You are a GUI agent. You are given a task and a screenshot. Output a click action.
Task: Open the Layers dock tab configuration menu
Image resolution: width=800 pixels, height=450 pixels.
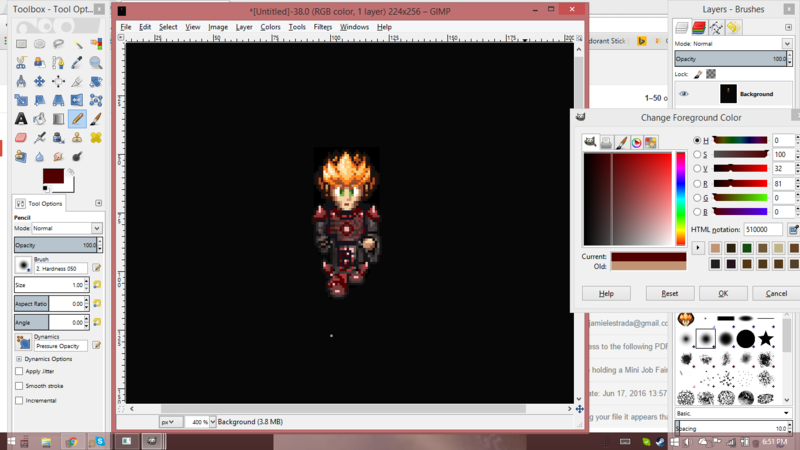pyautogui.click(x=788, y=27)
